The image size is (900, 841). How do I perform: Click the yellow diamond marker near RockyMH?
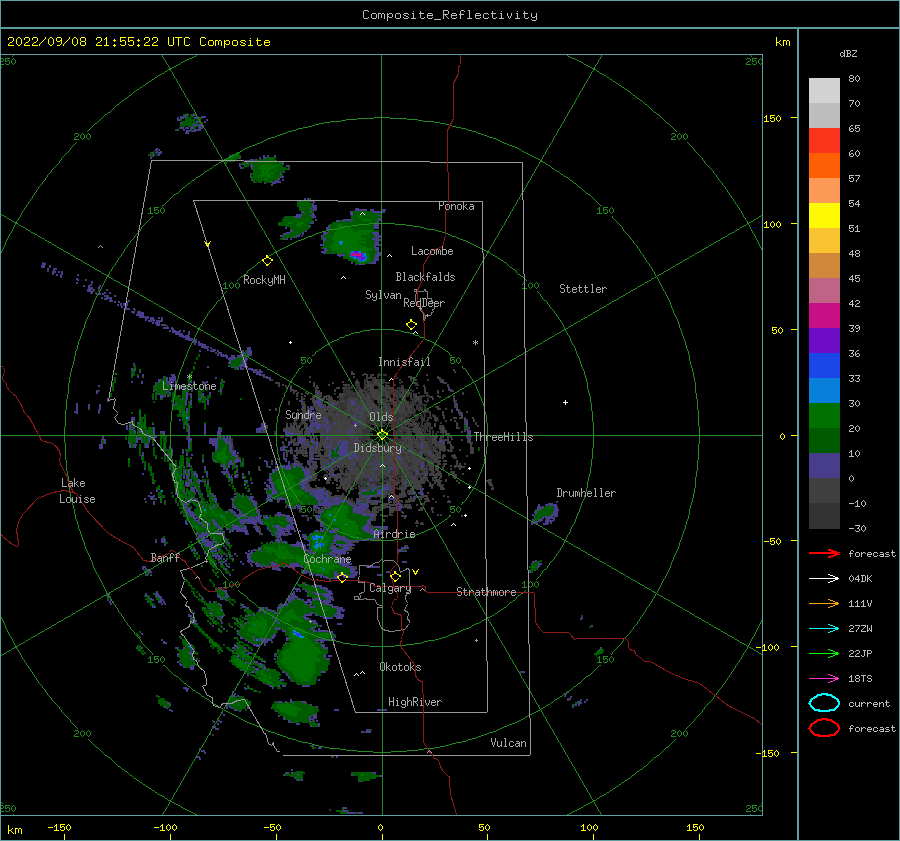pyautogui.click(x=267, y=261)
